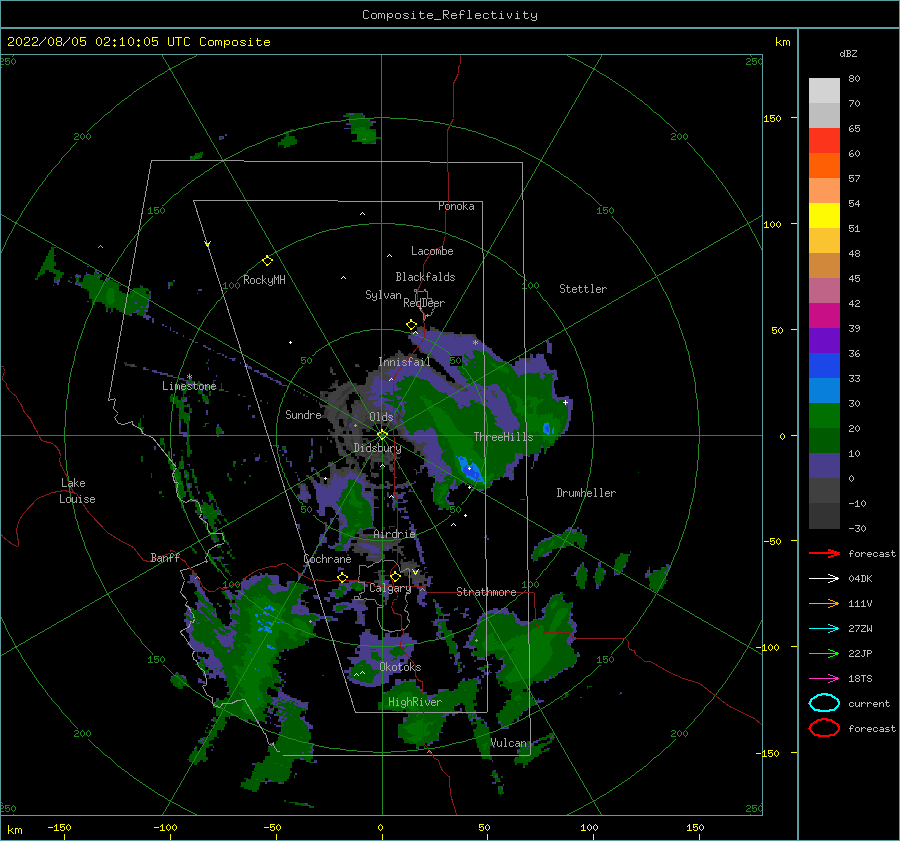The height and width of the screenshot is (841, 900).
Task: Click the dBZ legend heading
Action: (x=848, y=53)
